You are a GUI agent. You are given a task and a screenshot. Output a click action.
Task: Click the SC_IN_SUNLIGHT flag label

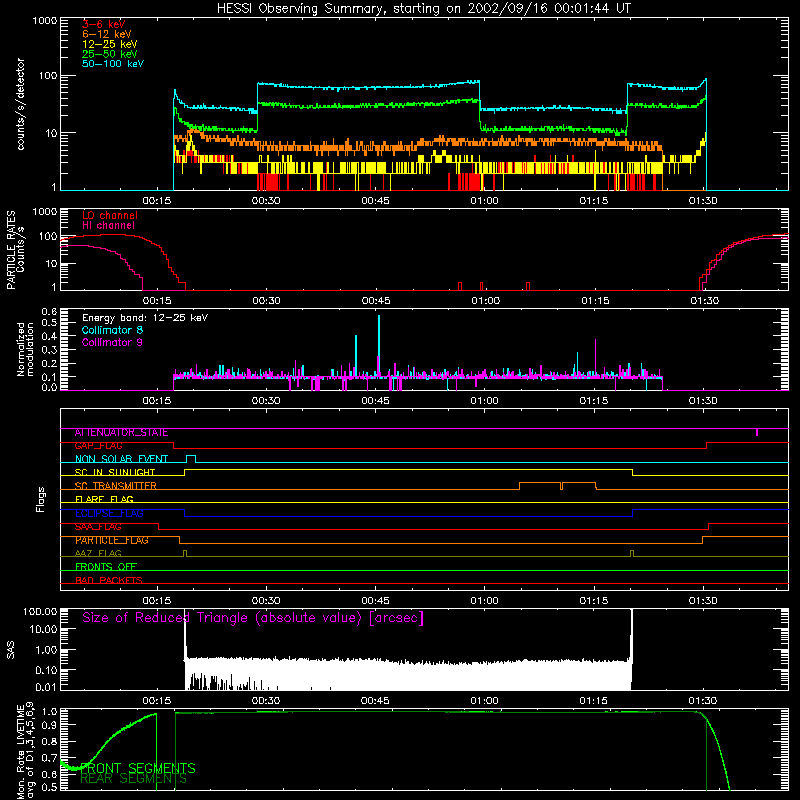click(x=115, y=472)
